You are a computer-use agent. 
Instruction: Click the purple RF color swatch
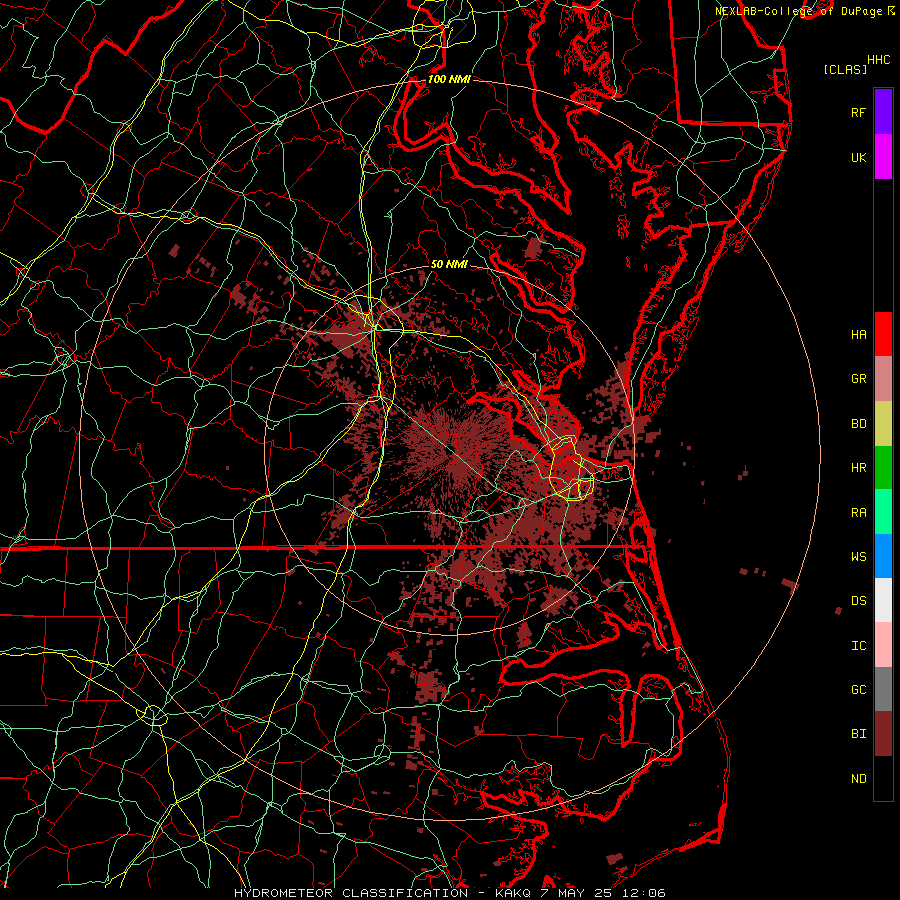(883, 112)
